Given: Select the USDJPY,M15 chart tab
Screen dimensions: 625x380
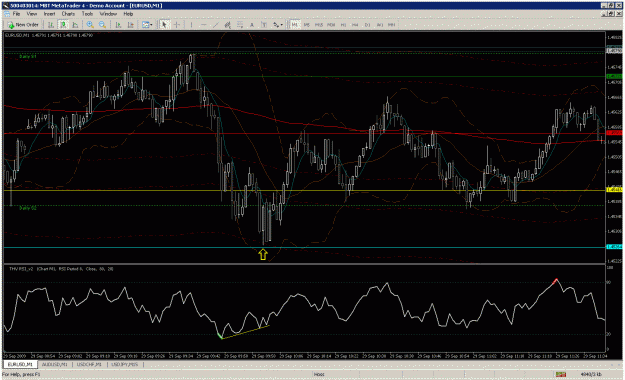Looking at the screenshot, I should (125, 364).
